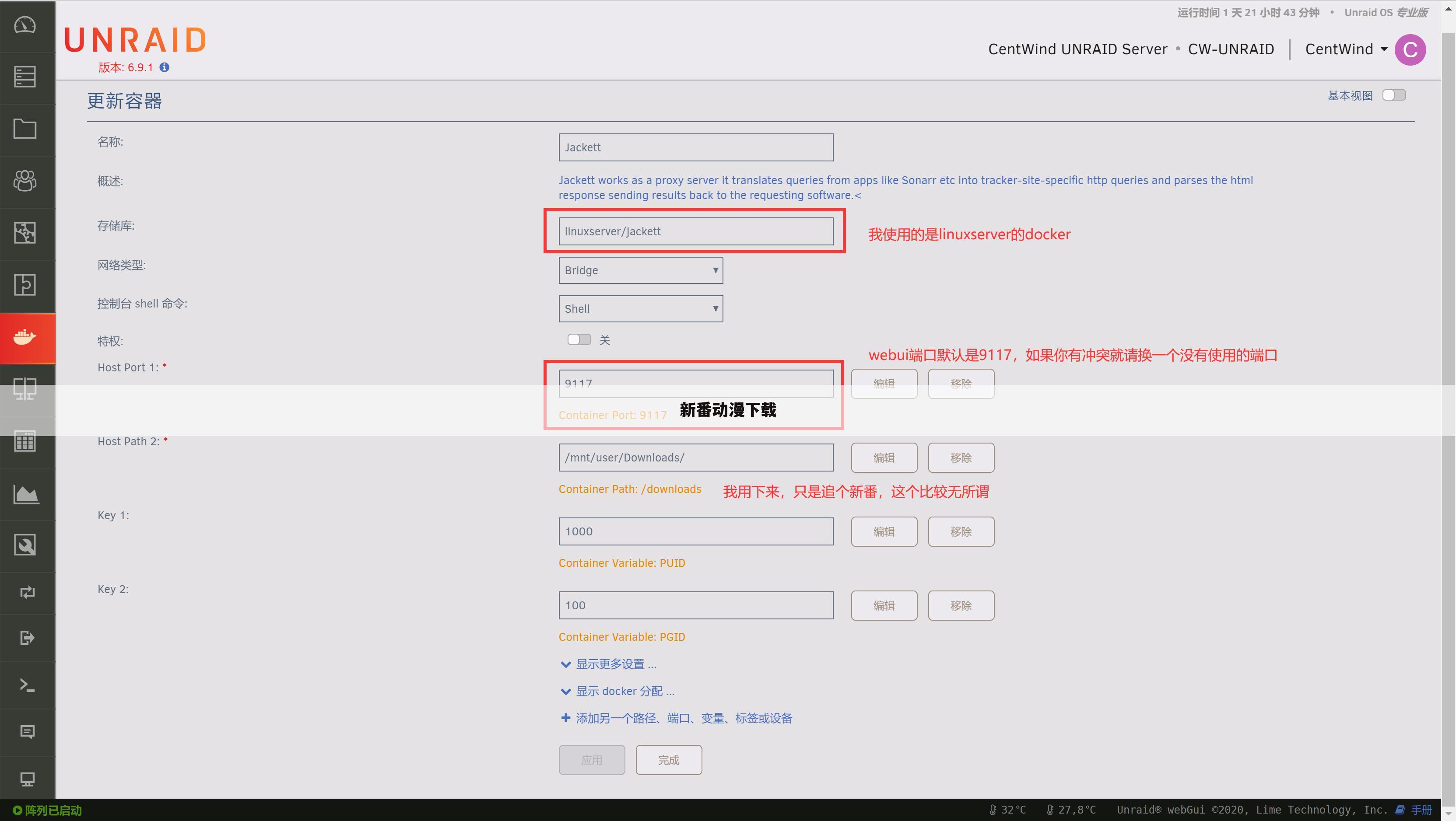The image size is (1456, 821).
Task: Edit the Host Port 1 entry
Action: click(884, 384)
